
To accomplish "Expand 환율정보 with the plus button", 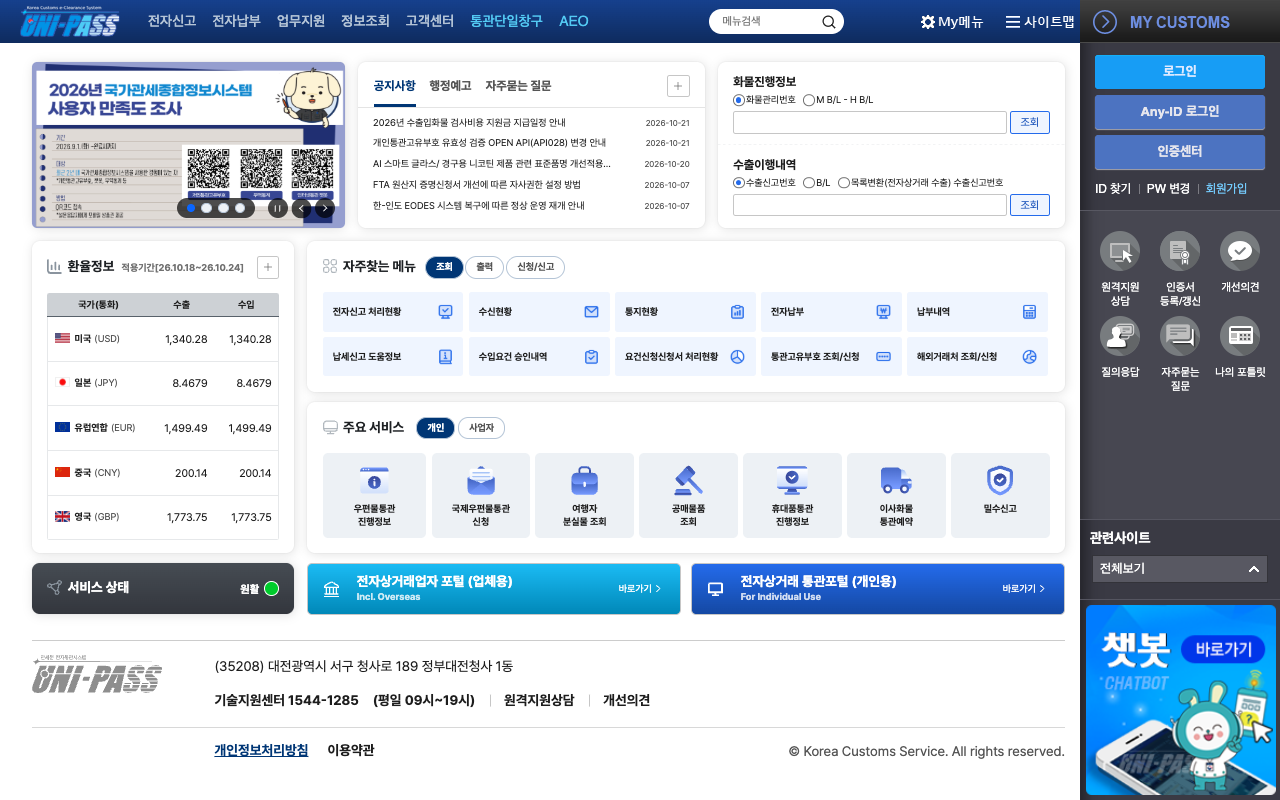I will 267,267.
